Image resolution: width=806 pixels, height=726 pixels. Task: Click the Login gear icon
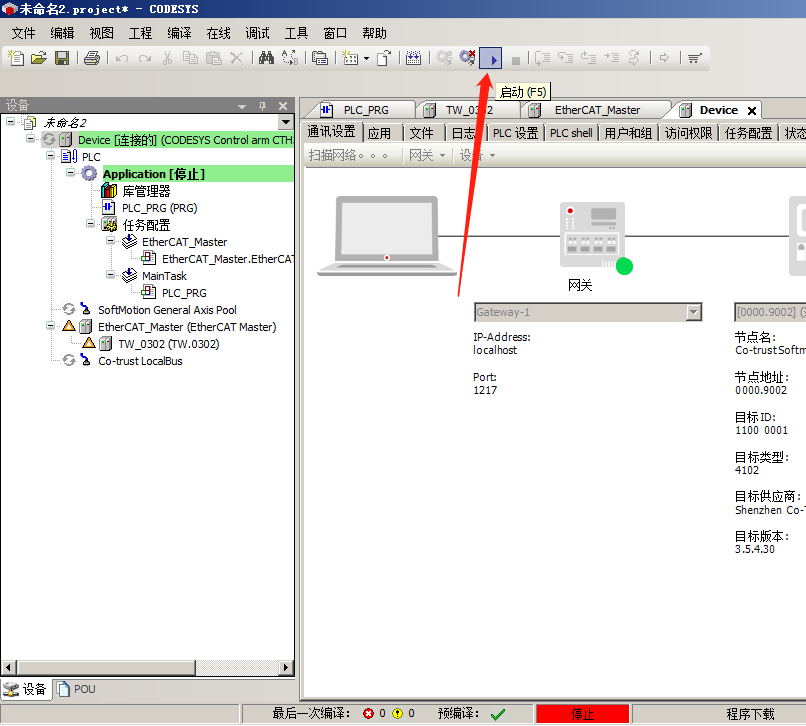(444, 58)
